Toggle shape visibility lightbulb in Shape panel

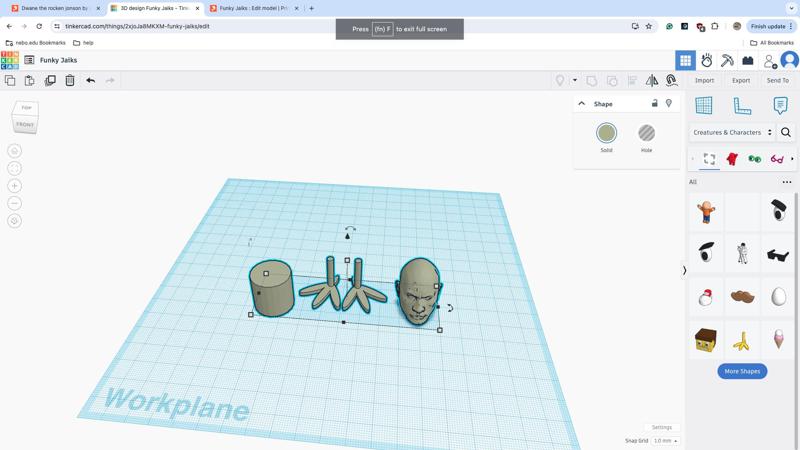(669, 103)
